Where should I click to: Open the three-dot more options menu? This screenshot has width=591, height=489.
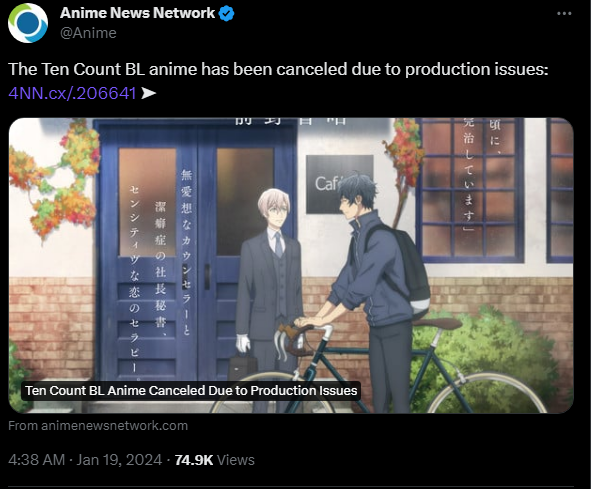coord(564,14)
